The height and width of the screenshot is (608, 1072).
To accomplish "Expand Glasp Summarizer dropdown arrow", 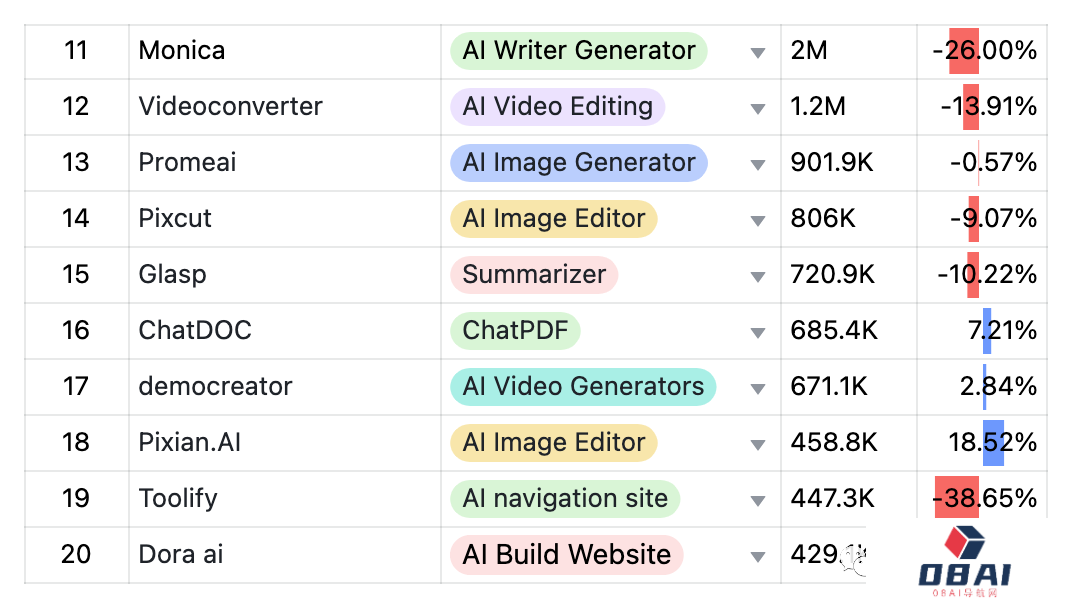I will pyautogui.click(x=758, y=276).
